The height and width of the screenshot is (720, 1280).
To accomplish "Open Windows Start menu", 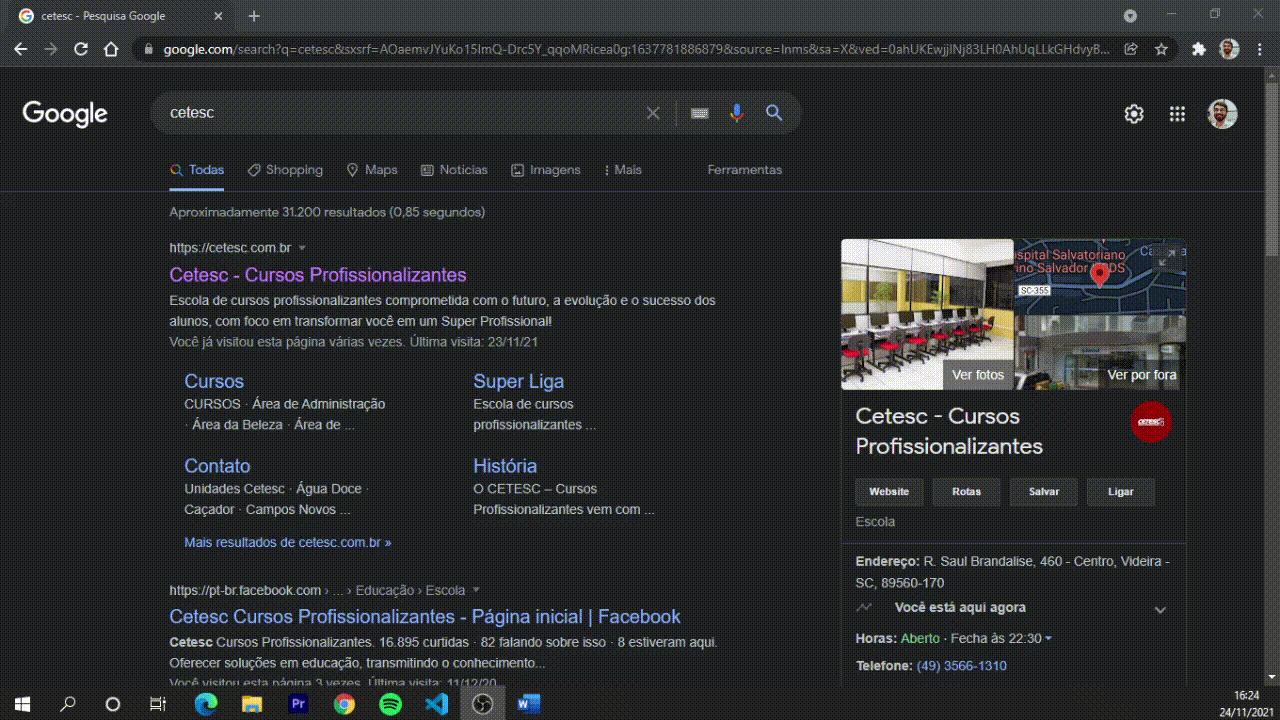I will [22, 704].
